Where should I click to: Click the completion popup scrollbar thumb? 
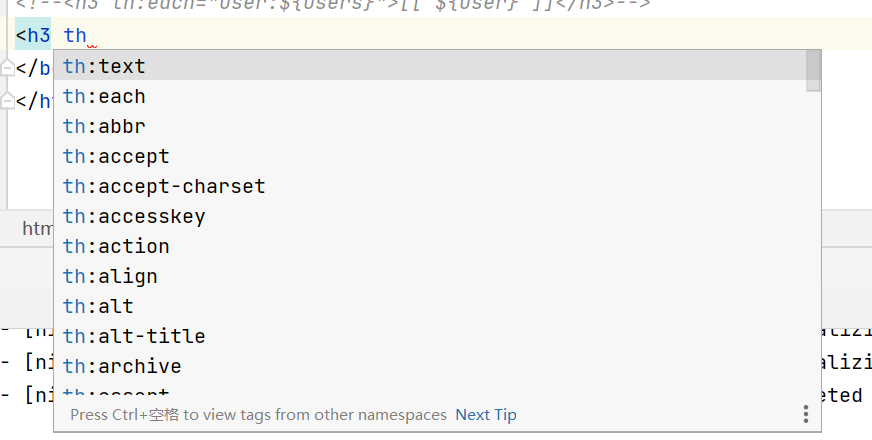pos(813,71)
